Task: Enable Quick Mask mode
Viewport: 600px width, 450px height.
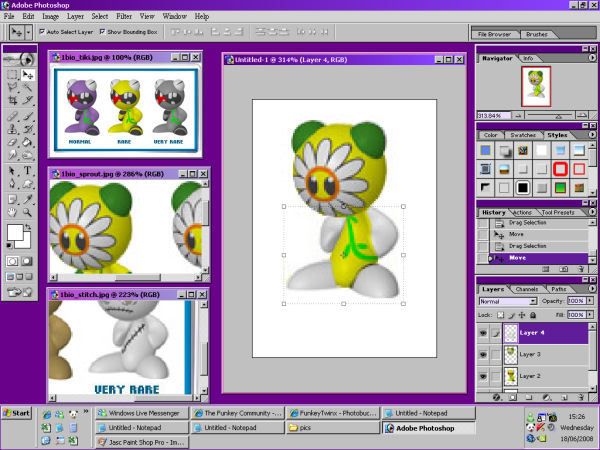Action: tap(27, 261)
